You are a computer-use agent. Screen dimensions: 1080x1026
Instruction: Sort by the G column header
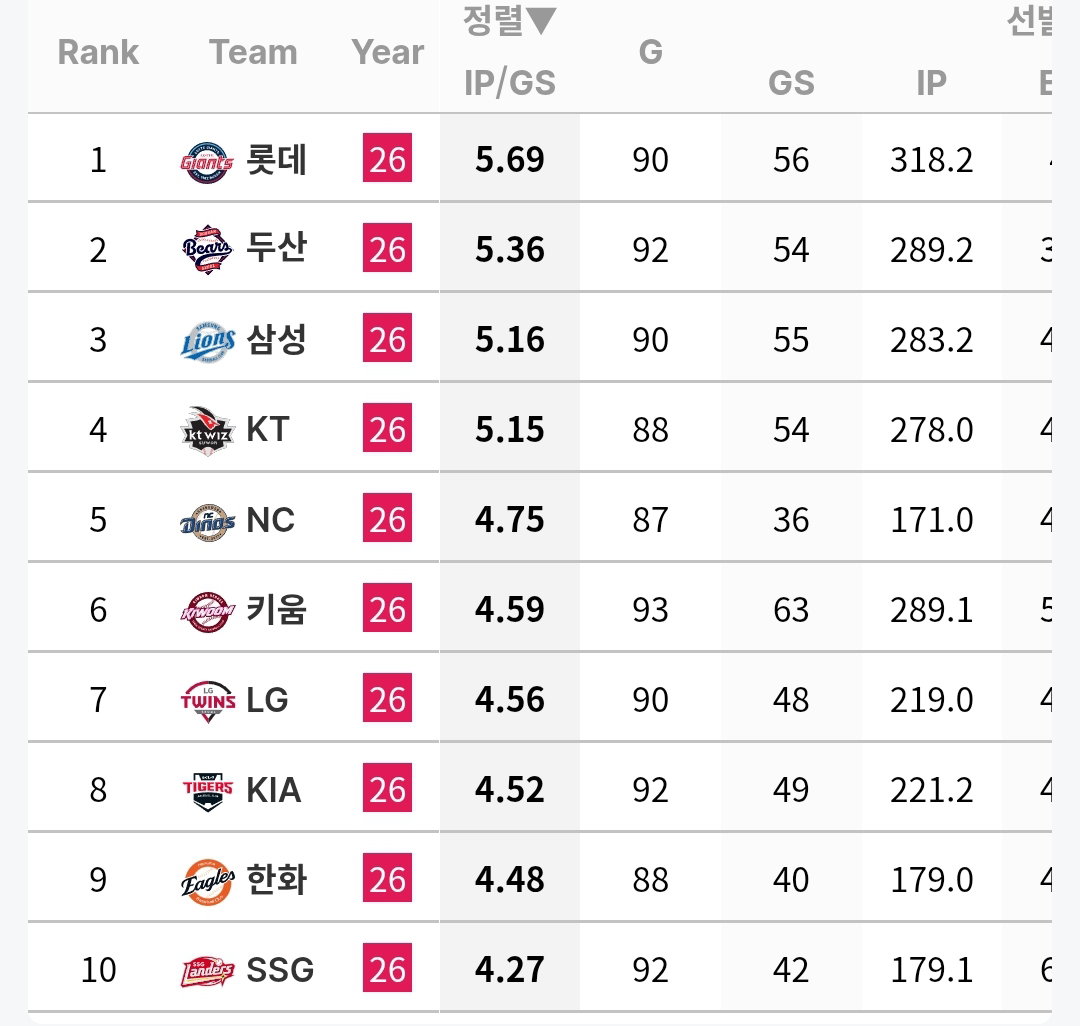pyautogui.click(x=650, y=52)
